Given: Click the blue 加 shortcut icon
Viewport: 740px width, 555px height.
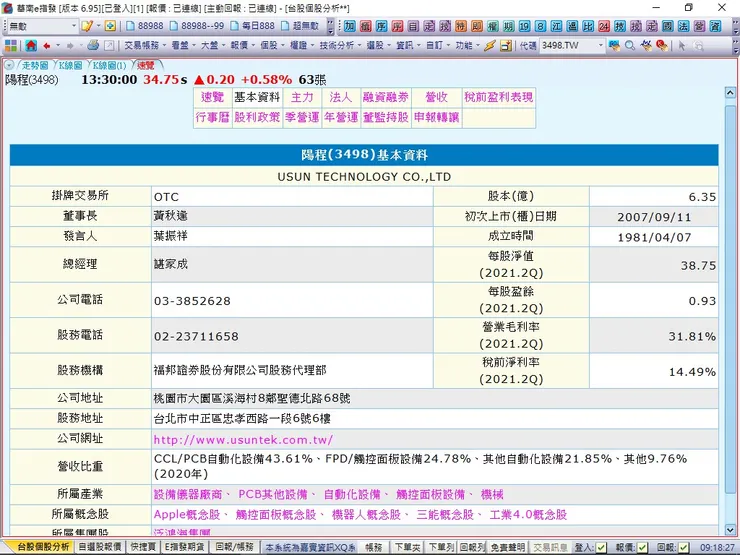Looking at the screenshot, I should 350,26.
